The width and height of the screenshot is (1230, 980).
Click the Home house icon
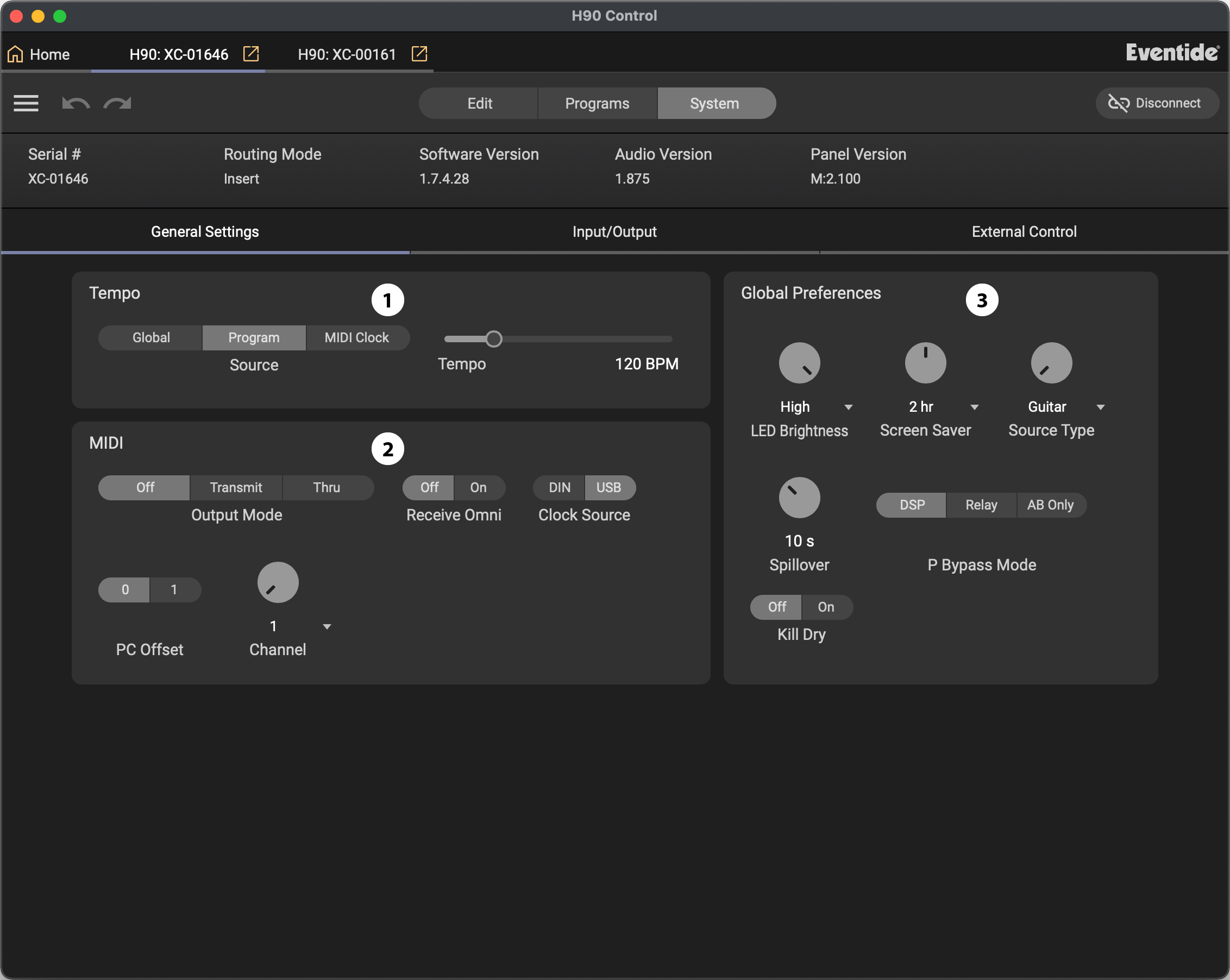(15, 54)
